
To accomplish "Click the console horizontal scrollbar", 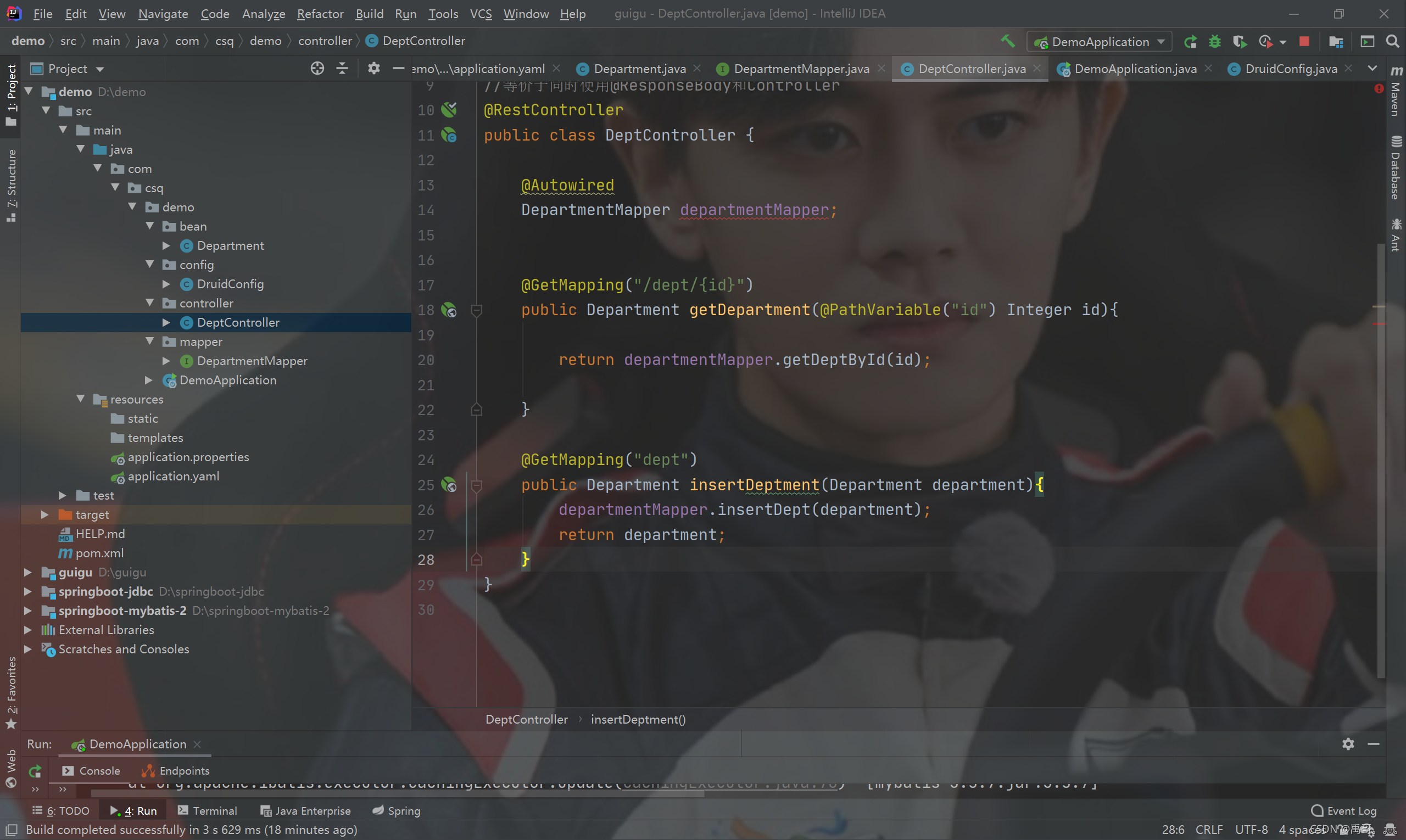I will coord(397,793).
